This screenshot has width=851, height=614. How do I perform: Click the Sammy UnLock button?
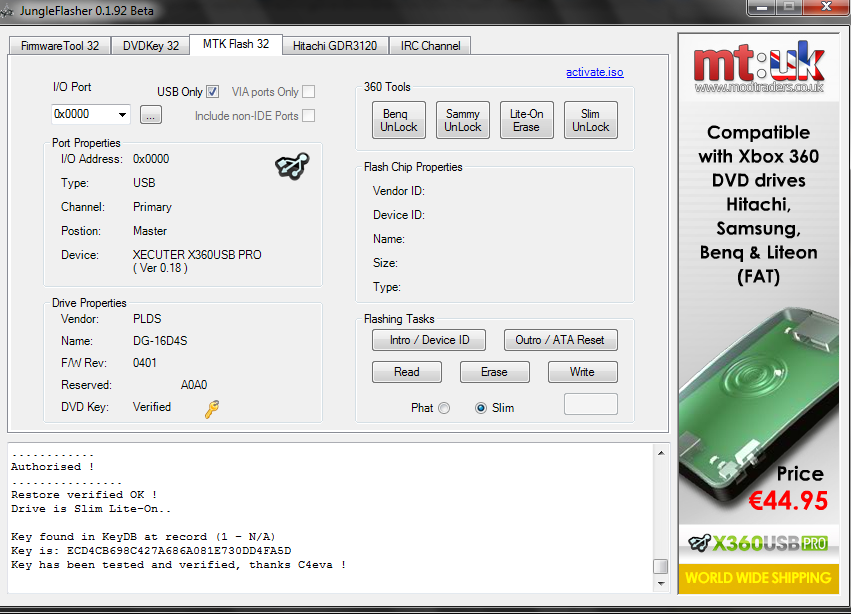(x=463, y=120)
